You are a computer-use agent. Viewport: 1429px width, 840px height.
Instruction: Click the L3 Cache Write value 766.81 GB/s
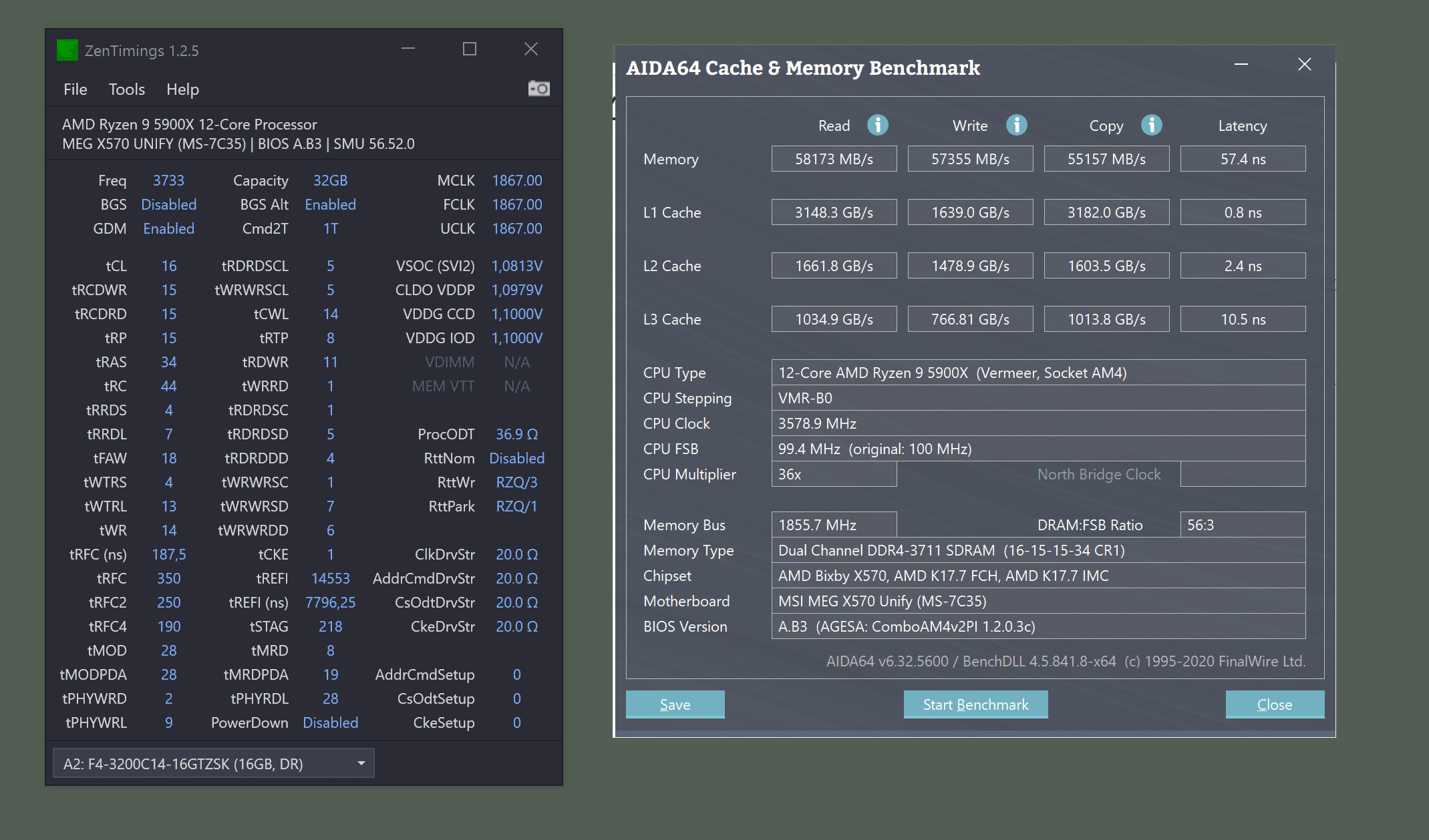[970, 319]
